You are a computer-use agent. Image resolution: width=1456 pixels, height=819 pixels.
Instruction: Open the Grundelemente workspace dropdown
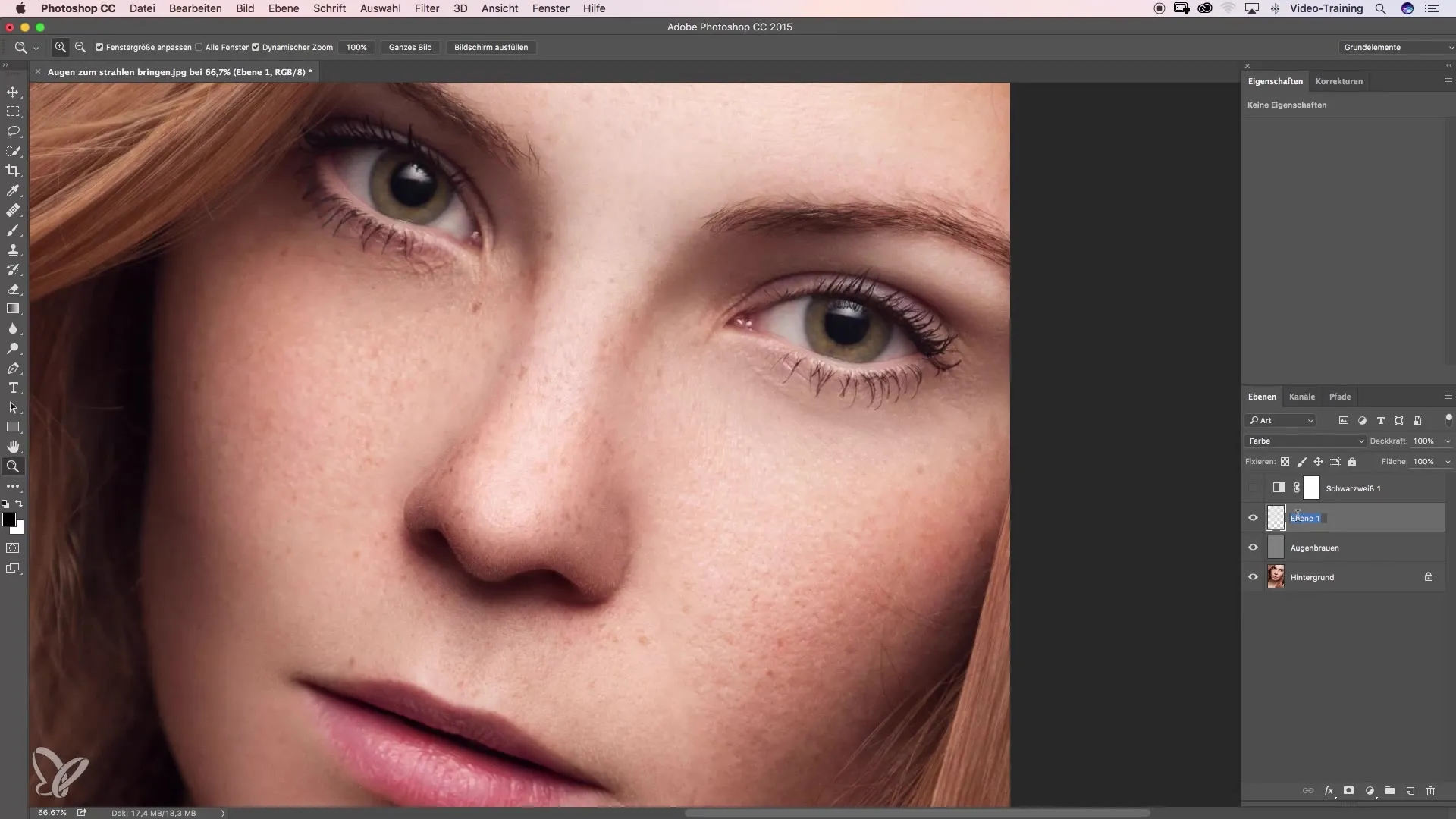coord(1397,47)
